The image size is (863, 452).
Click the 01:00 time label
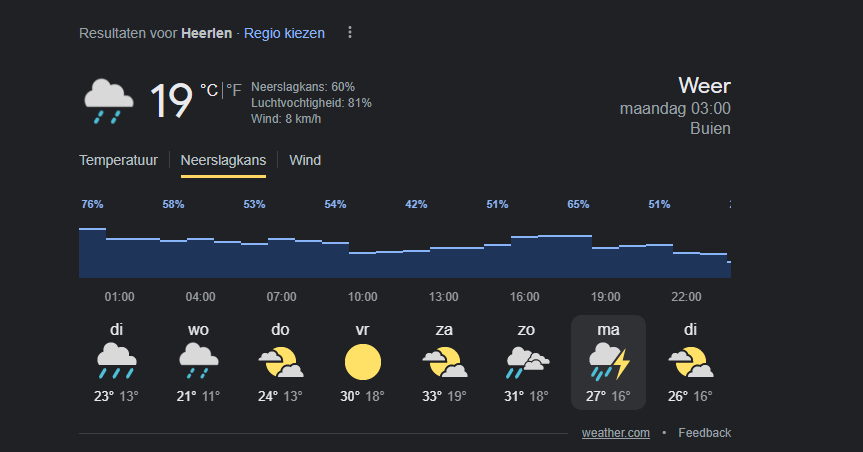[120, 297]
